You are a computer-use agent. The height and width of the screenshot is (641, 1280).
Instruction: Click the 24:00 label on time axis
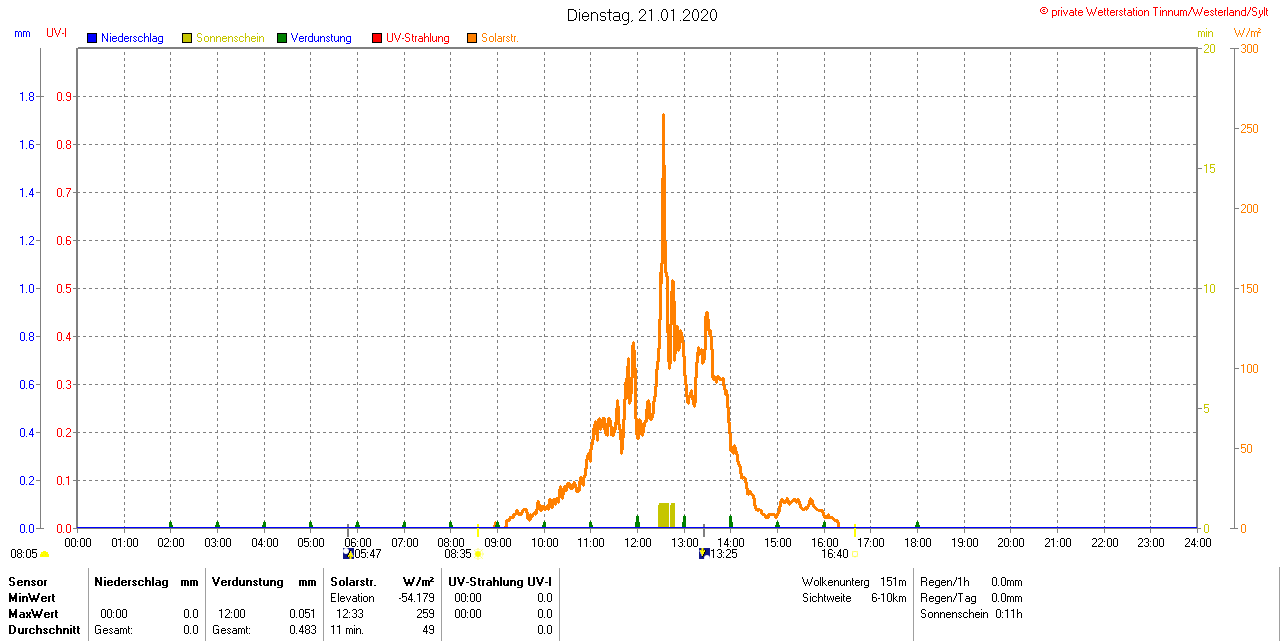pos(1198,542)
